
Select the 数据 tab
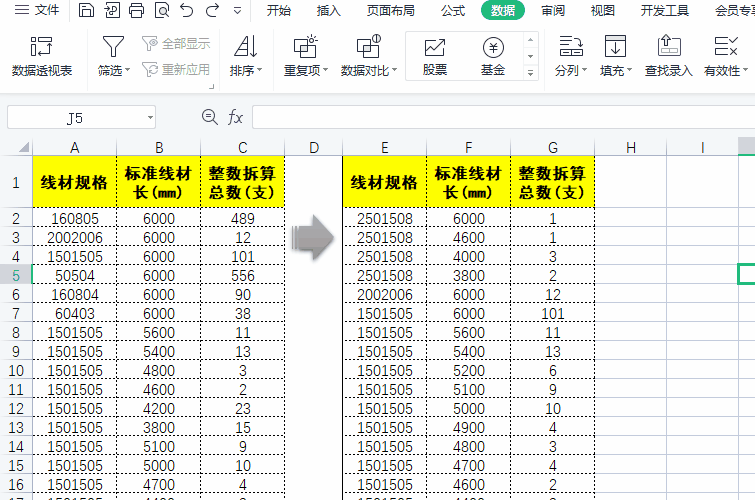coord(503,10)
